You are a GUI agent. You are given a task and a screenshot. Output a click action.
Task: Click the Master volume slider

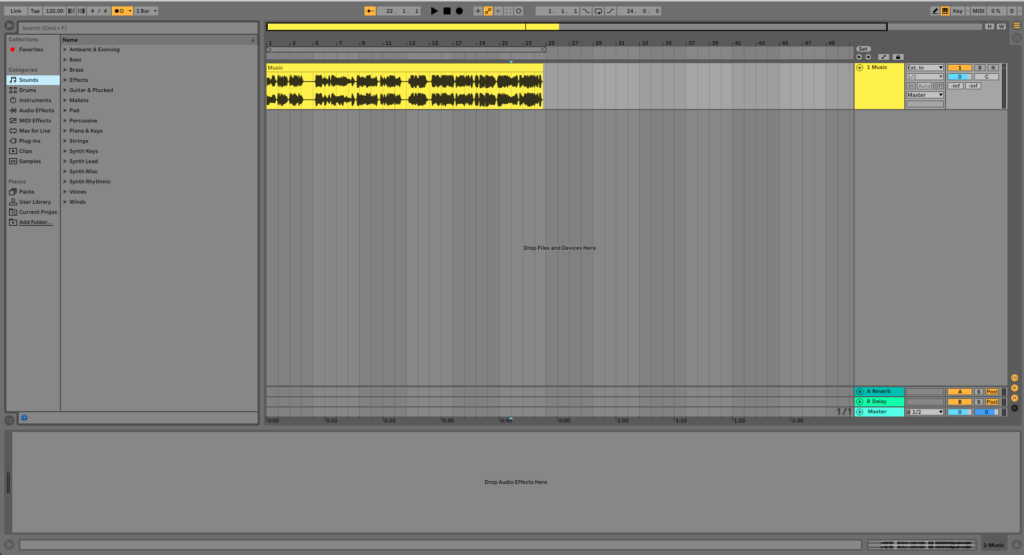[x=959, y=412]
